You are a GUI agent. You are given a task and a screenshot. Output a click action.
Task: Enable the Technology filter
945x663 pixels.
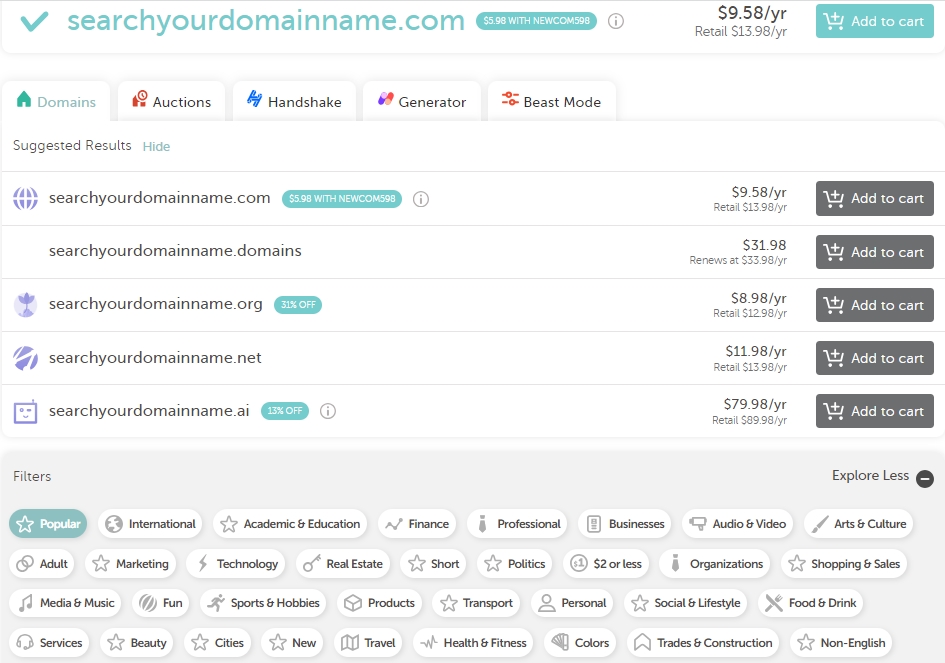click(238, 564)
